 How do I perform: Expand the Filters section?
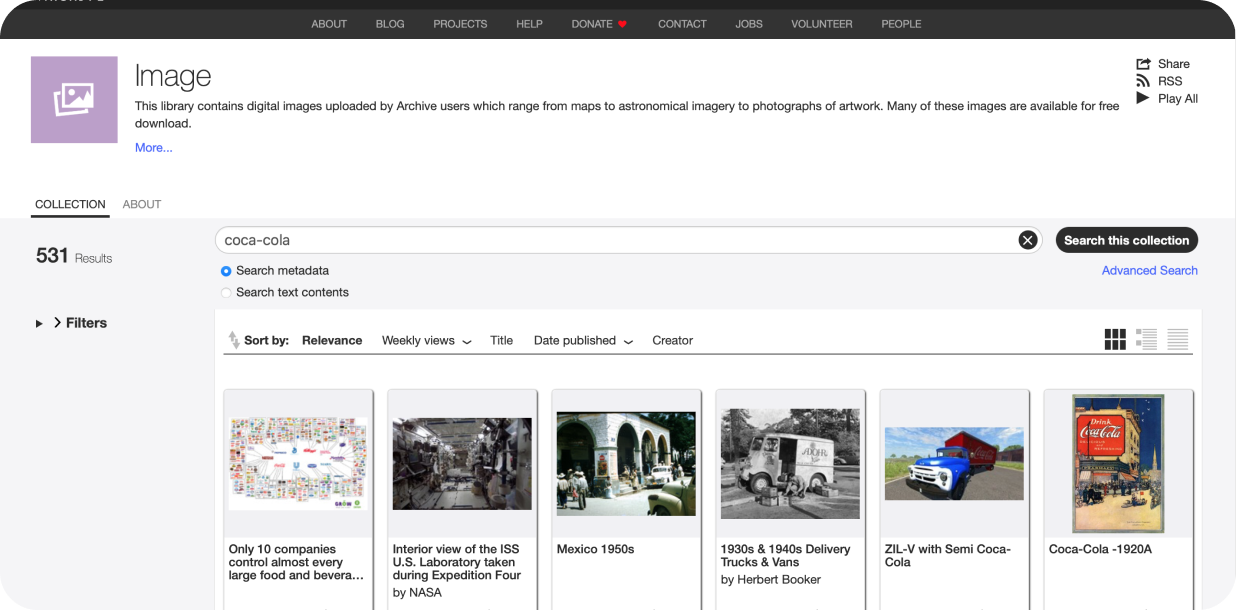pos(71,323)
